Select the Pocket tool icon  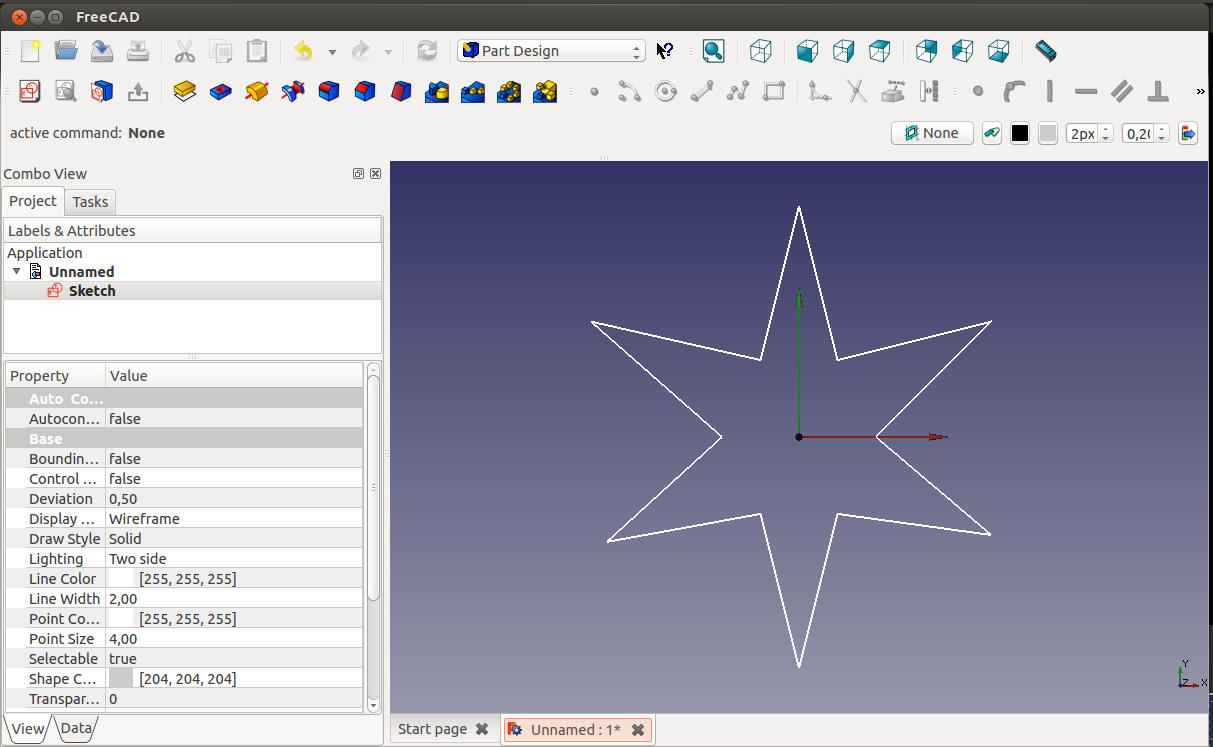pyautogui.click(x=220, y=92)
